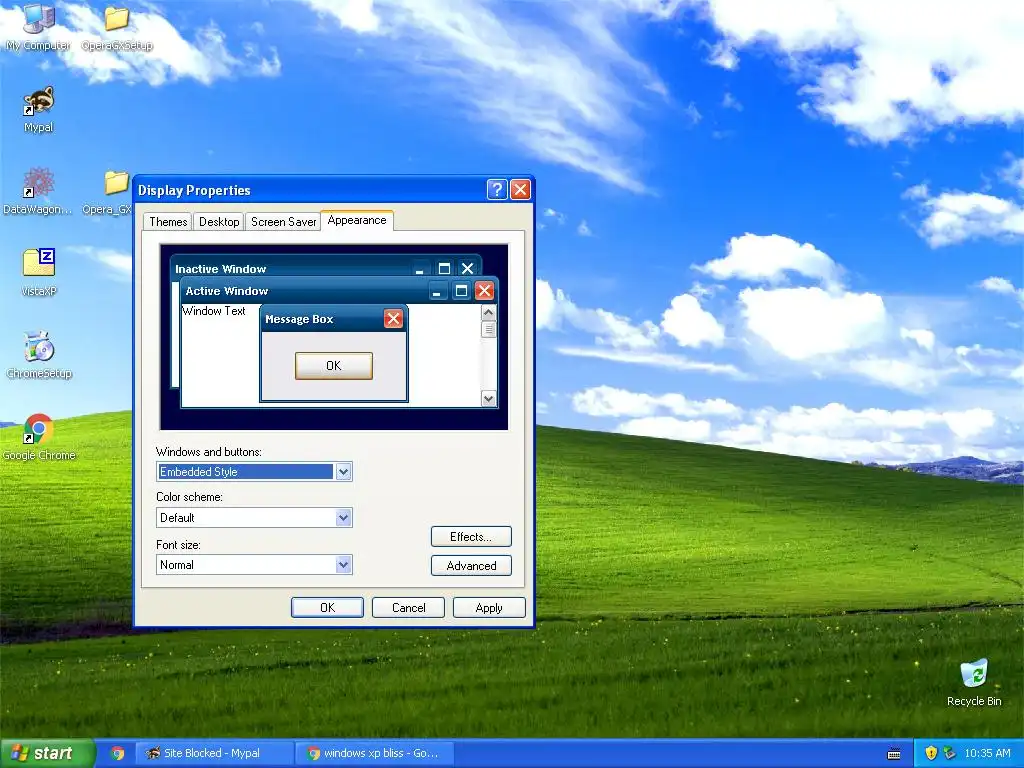Click the preview Message Box close button

[x=393, y=319]
